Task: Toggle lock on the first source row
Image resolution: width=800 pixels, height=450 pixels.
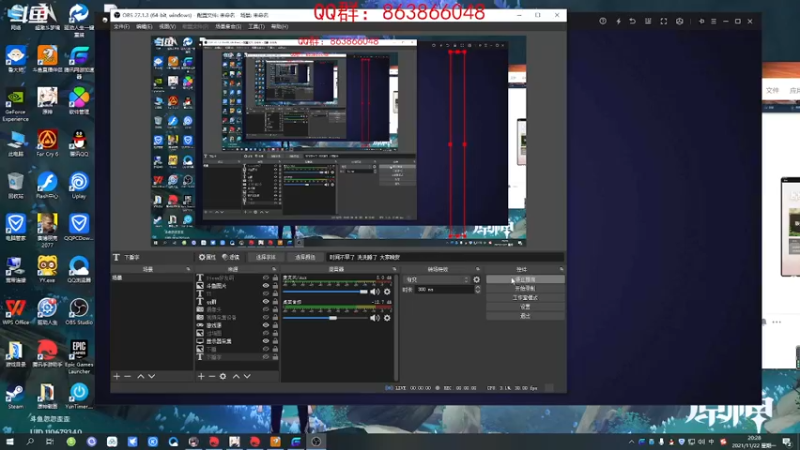Action: click(x=275, y=278)
